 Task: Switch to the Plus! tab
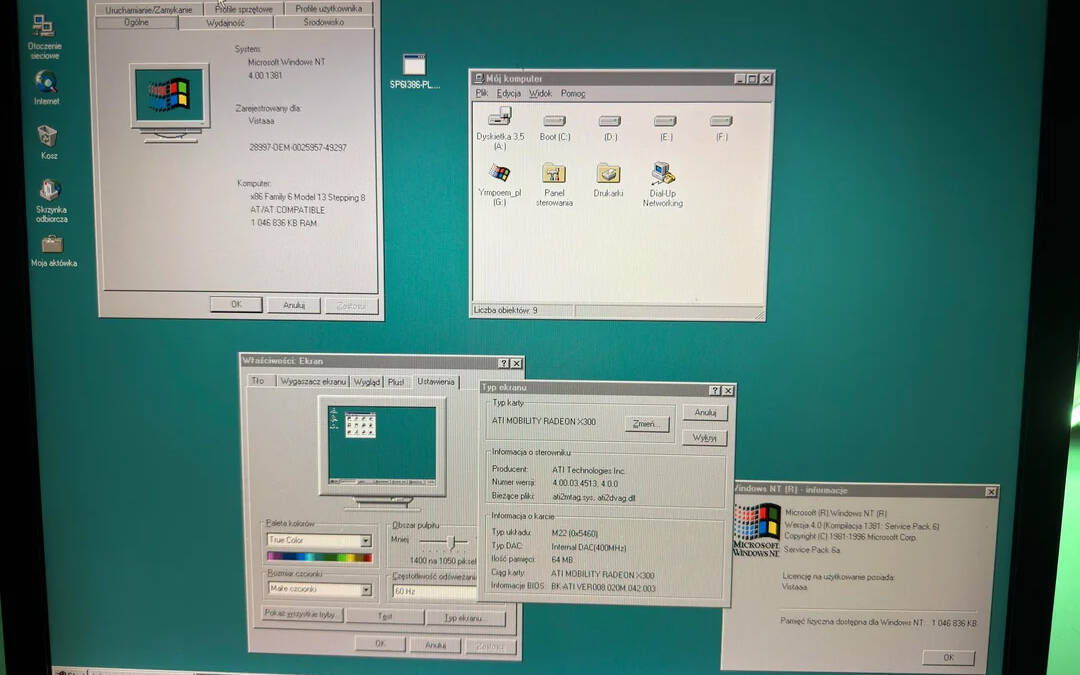point(396,382)
